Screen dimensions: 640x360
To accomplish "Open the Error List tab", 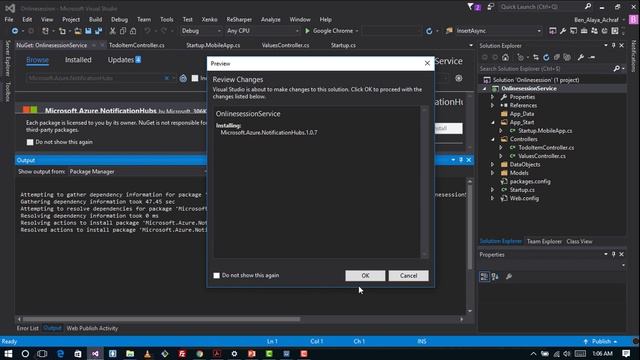I will (x=27, y=328).
